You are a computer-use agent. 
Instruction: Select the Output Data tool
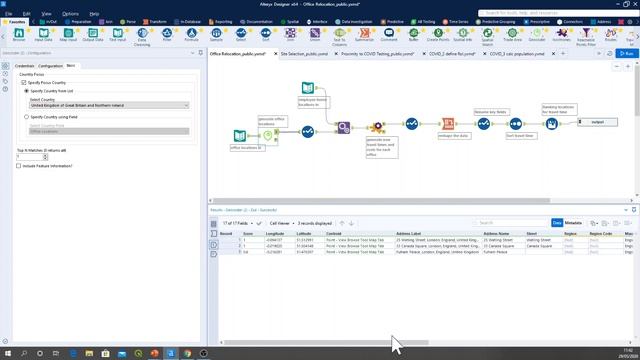click(x=93, y=34)
